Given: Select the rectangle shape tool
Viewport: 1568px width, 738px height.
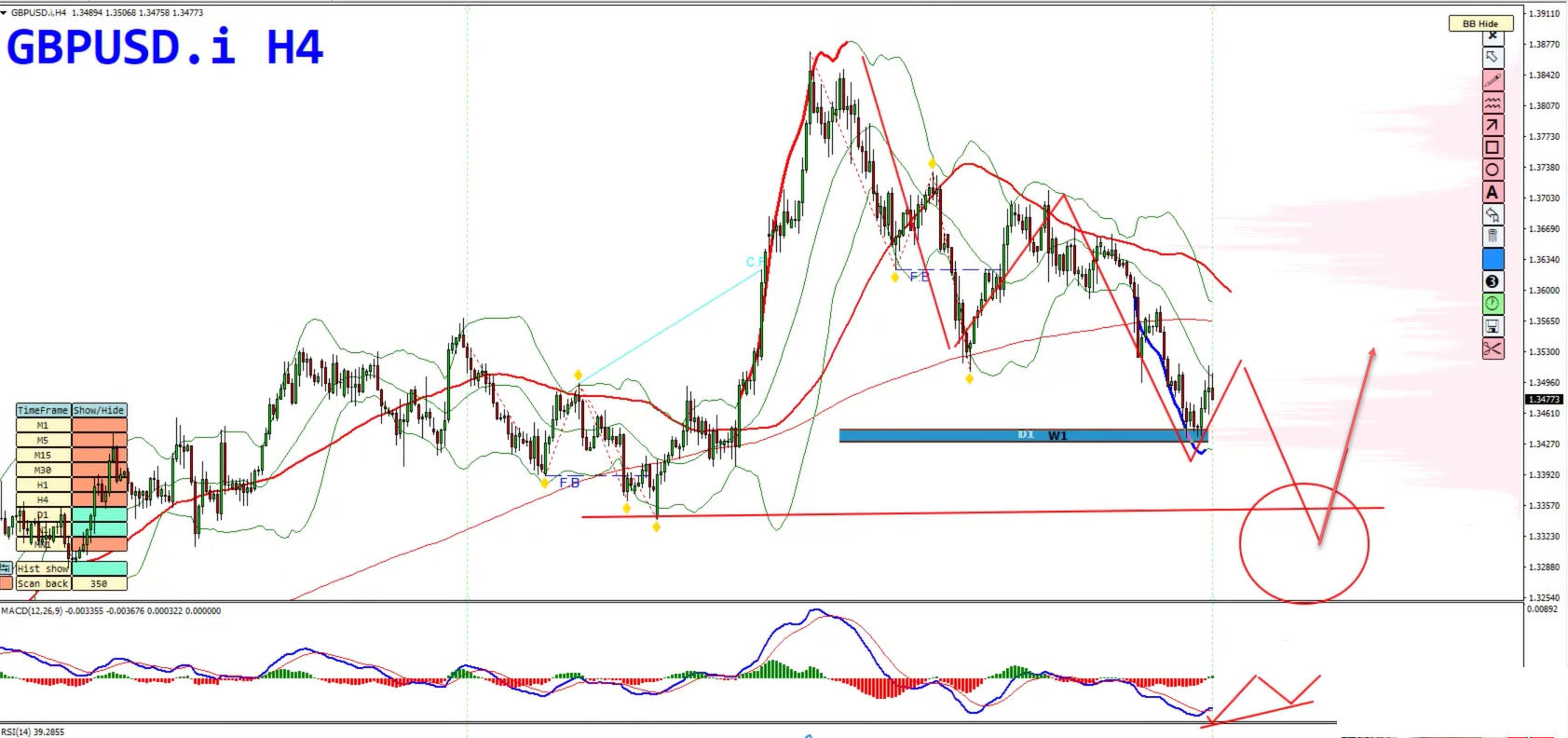Looking at the screenshot, I should point(1493,147).
